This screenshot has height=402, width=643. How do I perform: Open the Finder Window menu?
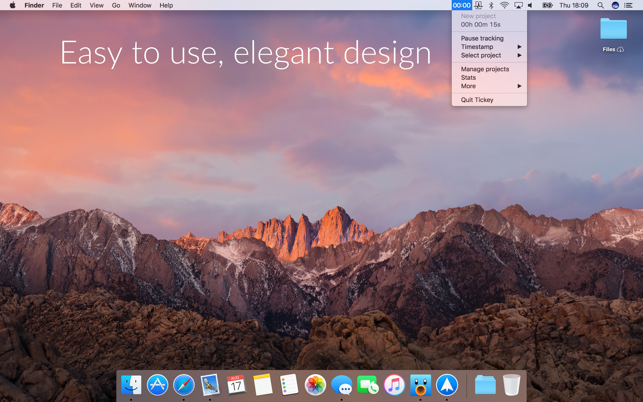[x=139, y=5]
